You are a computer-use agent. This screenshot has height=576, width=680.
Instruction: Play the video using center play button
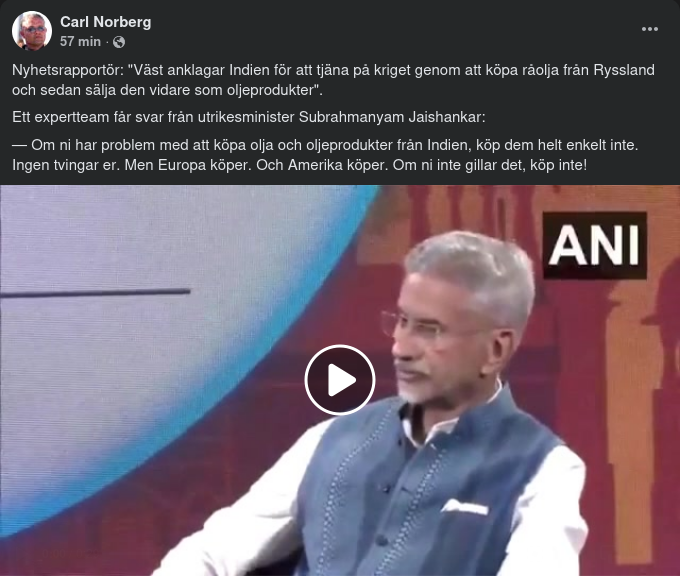pos(340,380)
